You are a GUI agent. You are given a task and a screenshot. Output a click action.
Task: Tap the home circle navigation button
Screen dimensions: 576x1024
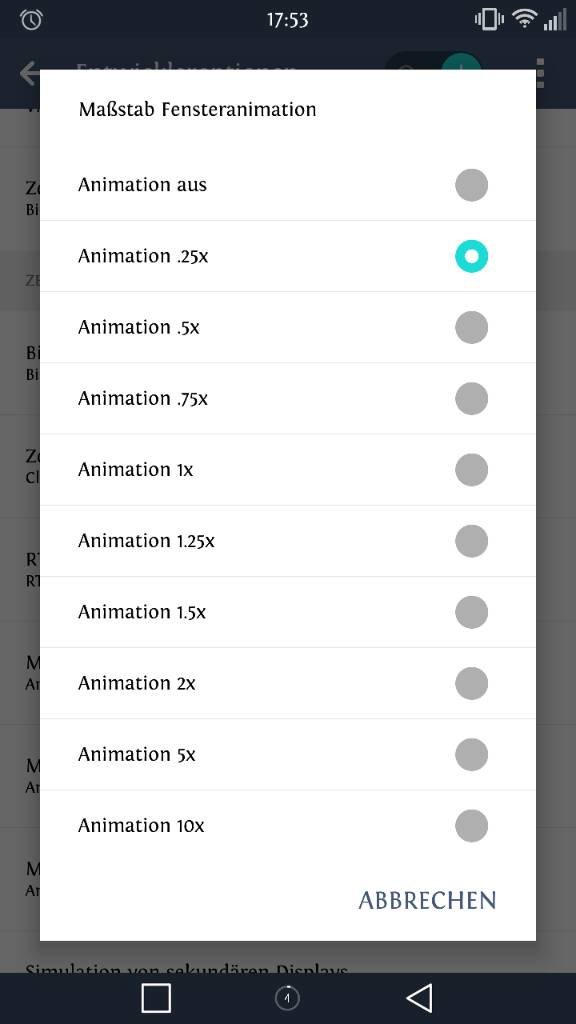(287, 998)
